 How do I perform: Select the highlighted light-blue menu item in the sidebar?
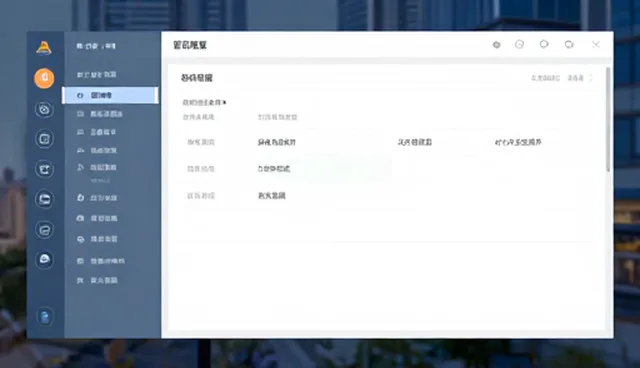pos(110,95)
